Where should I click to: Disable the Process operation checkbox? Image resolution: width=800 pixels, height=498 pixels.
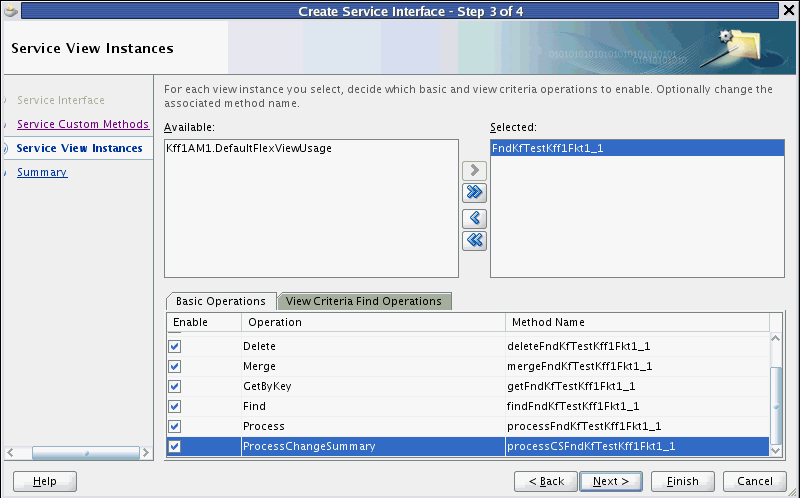pyautogui.click(x=174, y=426)
